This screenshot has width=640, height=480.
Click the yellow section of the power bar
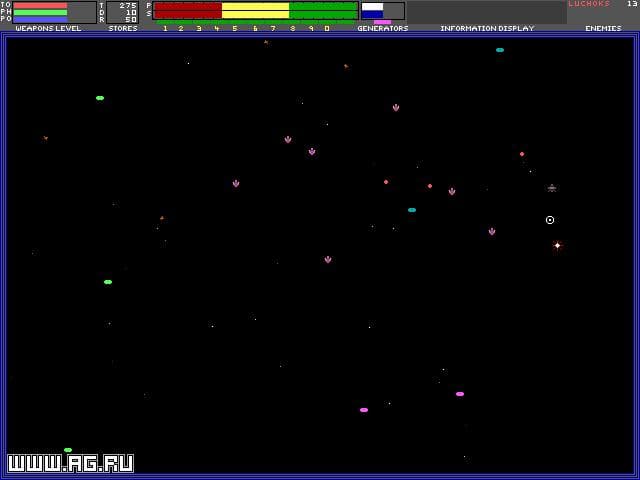coord(255,10)
